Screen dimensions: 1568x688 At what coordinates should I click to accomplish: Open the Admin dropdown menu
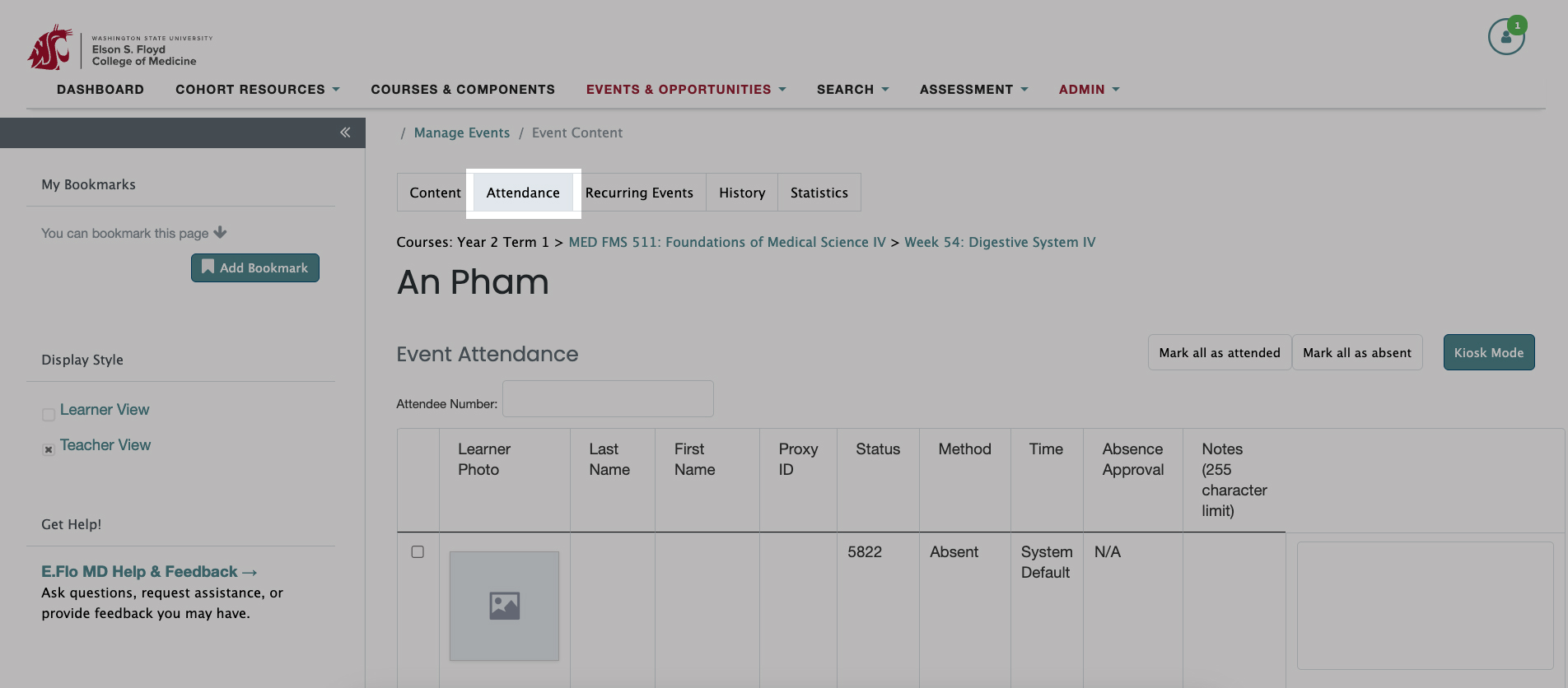pyautogui.click(x=1089, y=90)
